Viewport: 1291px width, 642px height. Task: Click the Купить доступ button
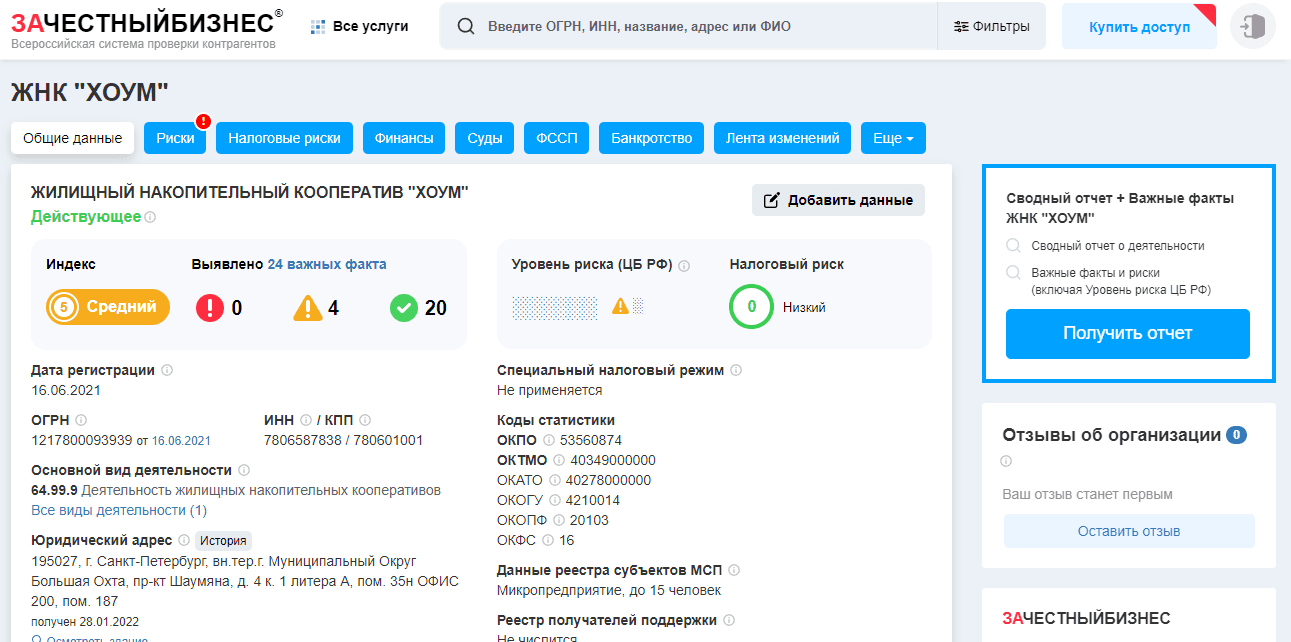1139,27
